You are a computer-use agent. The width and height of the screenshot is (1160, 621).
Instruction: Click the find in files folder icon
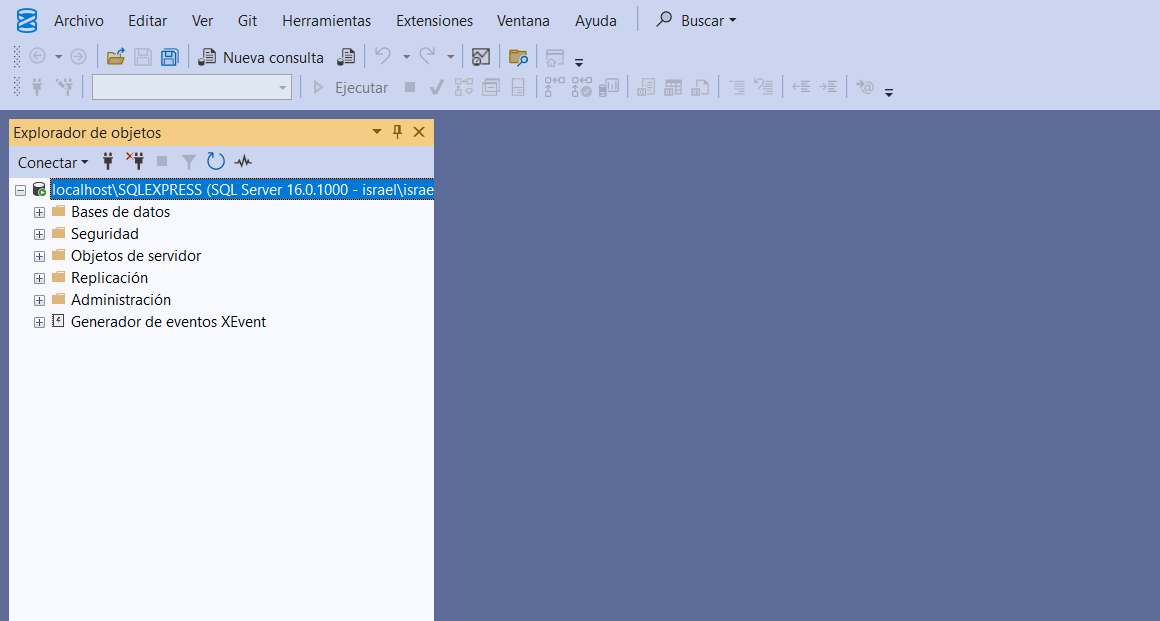(518, 57)
